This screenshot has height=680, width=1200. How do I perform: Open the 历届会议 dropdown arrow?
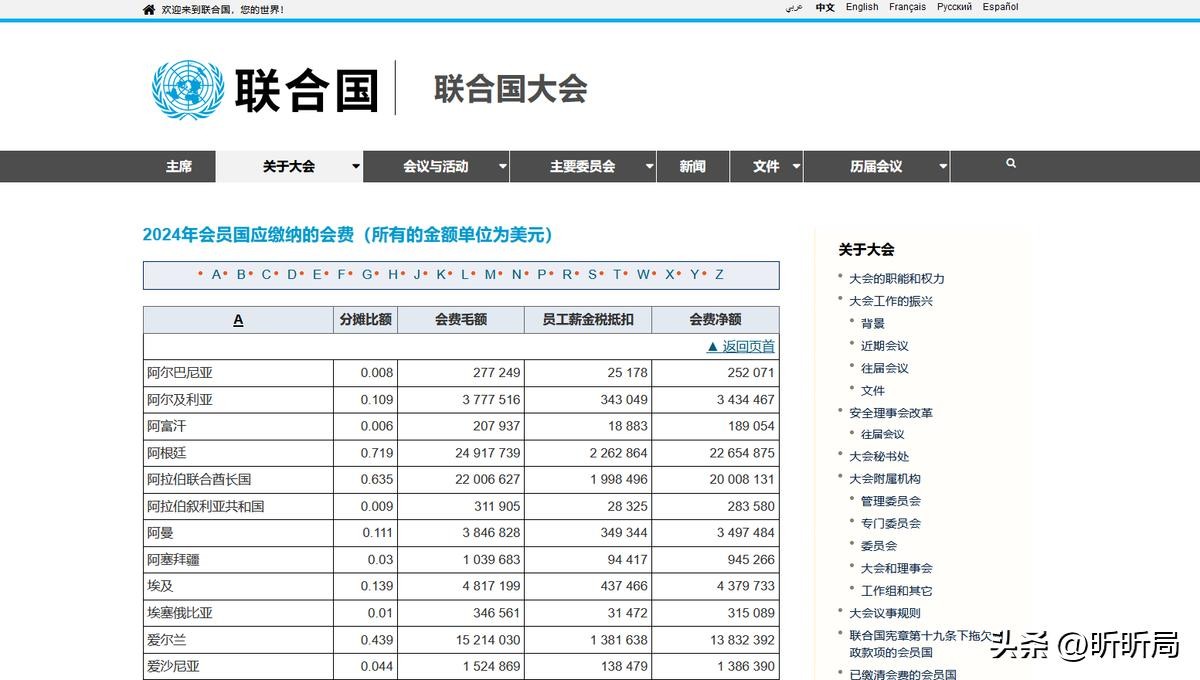click(x=943, y=167)
